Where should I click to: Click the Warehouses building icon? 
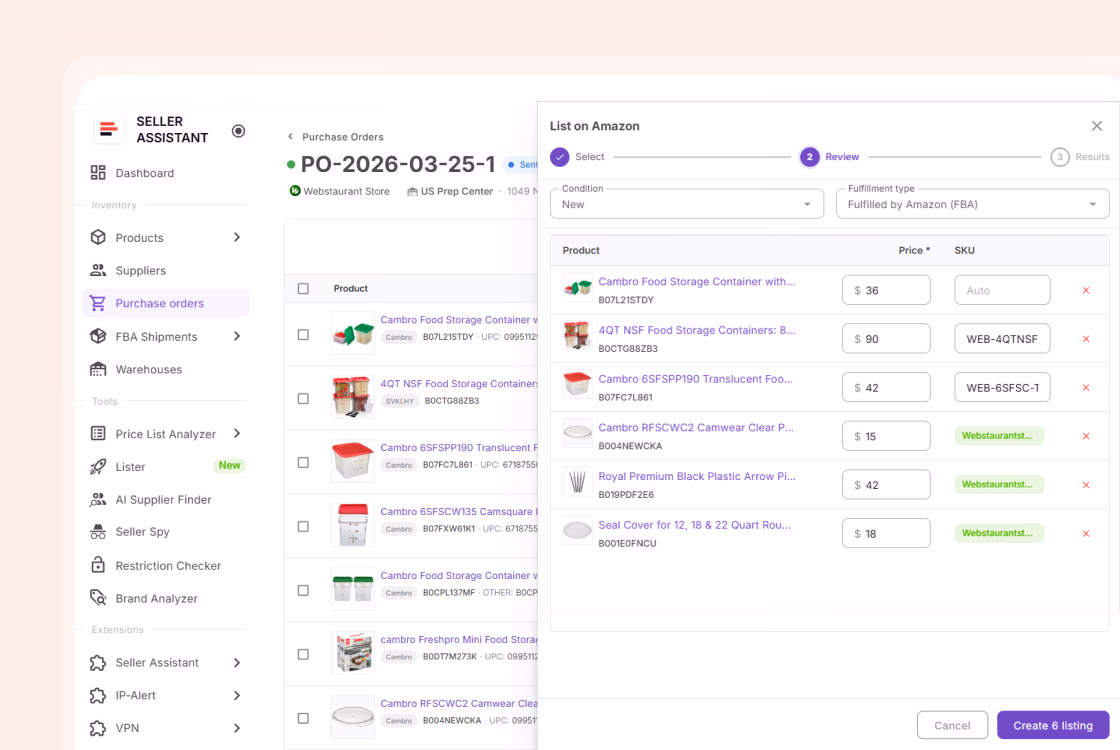(x=98, y=369)
